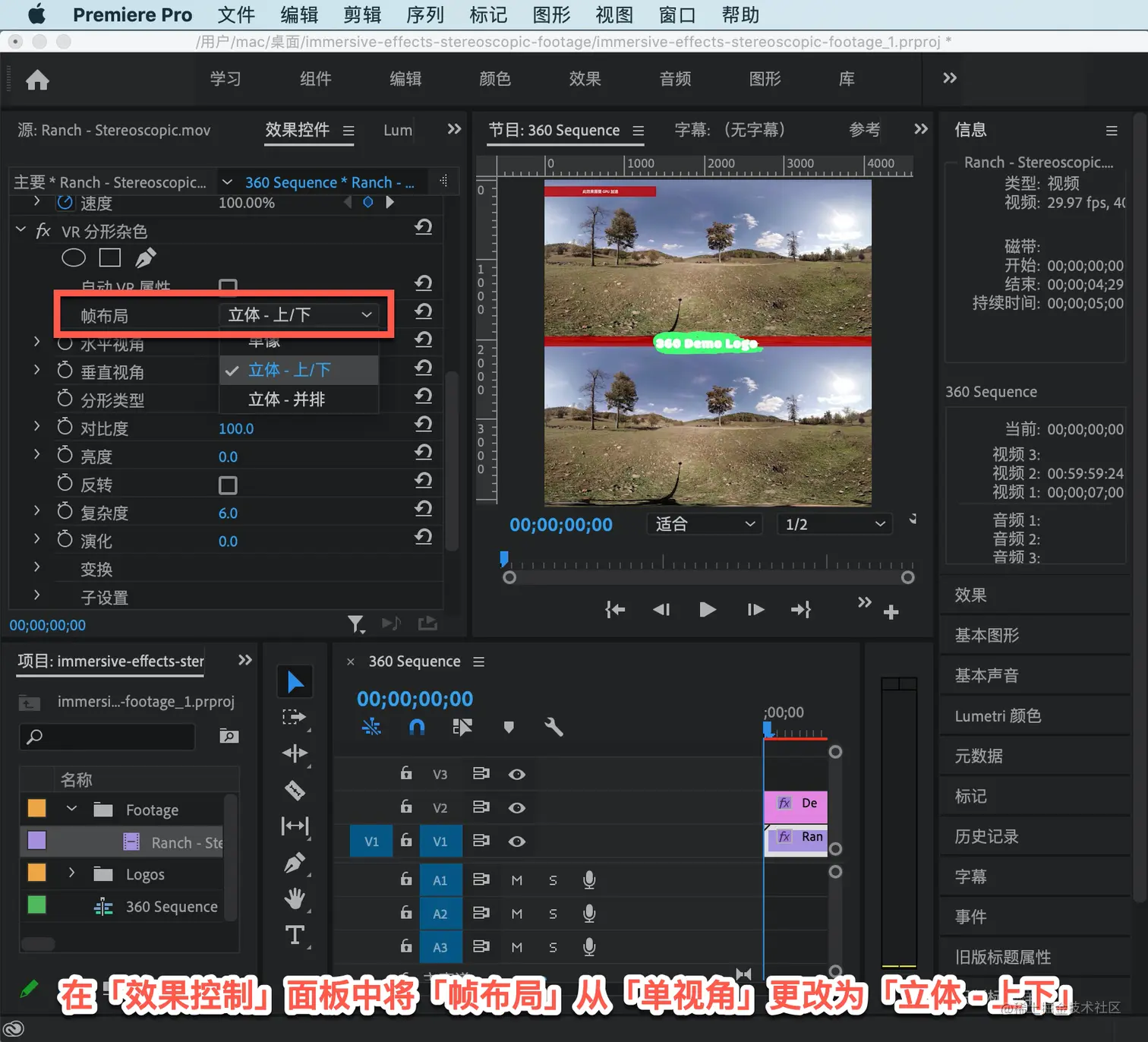
Task: Toggle lock on track V3
Action: click(x=406, y=773)
